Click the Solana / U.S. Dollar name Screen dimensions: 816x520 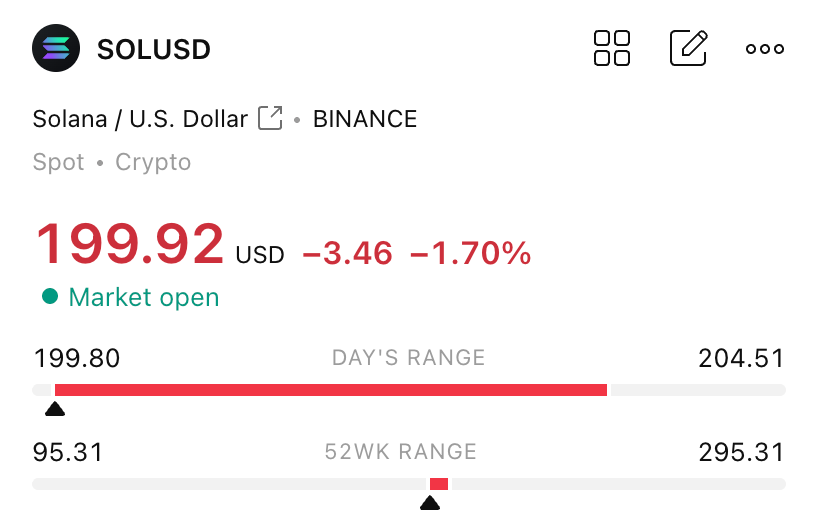click(x=140, y=119)
